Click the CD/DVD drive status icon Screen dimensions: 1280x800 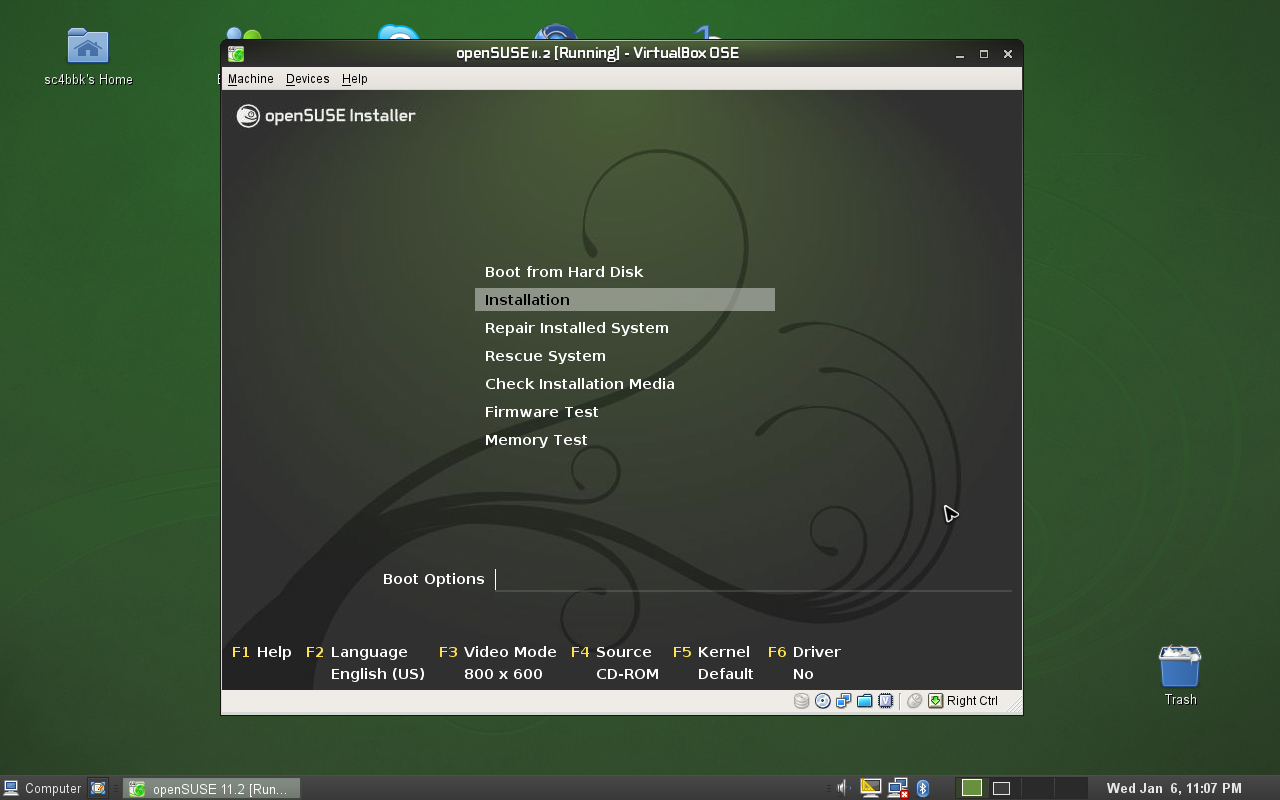823,701
